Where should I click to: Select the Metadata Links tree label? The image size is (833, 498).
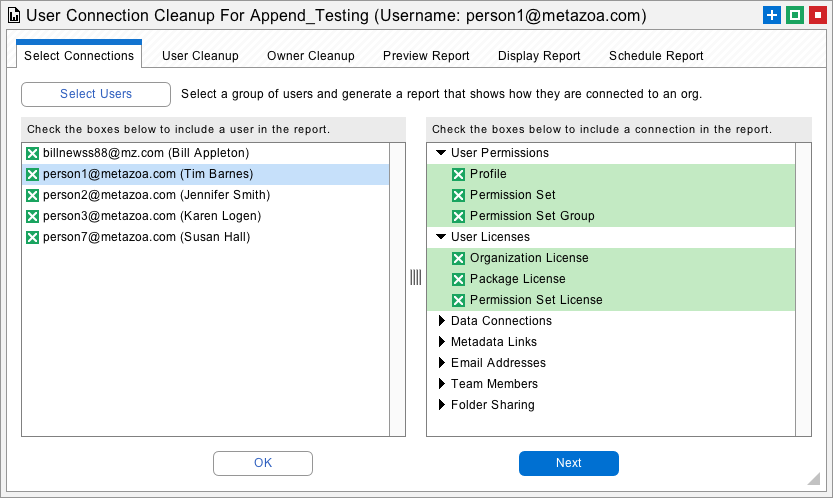(x=494, y=342)
